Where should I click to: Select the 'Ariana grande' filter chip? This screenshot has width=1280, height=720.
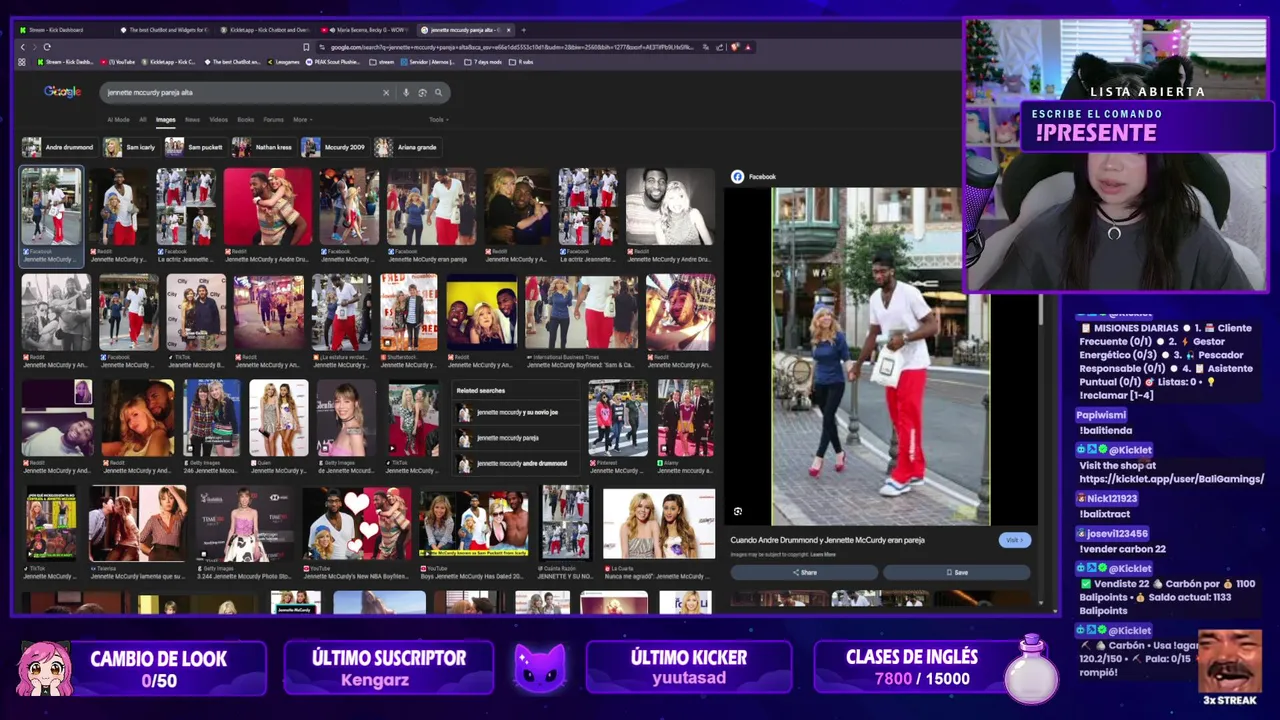coord(406,147)
